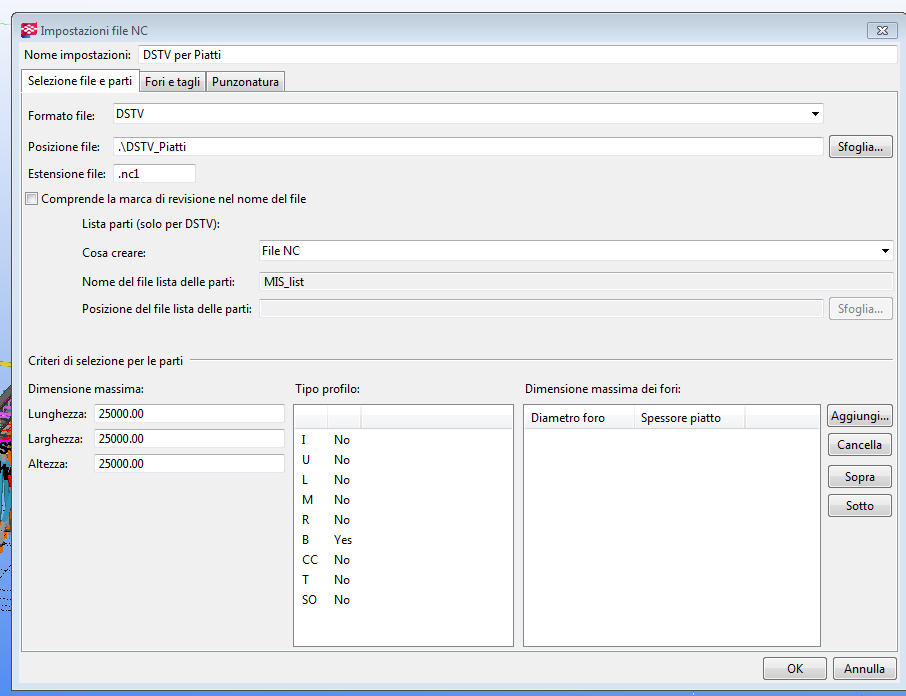Click the Annulla button
The width and height of the screenshot is (906, 696).
tap(864, 669)
